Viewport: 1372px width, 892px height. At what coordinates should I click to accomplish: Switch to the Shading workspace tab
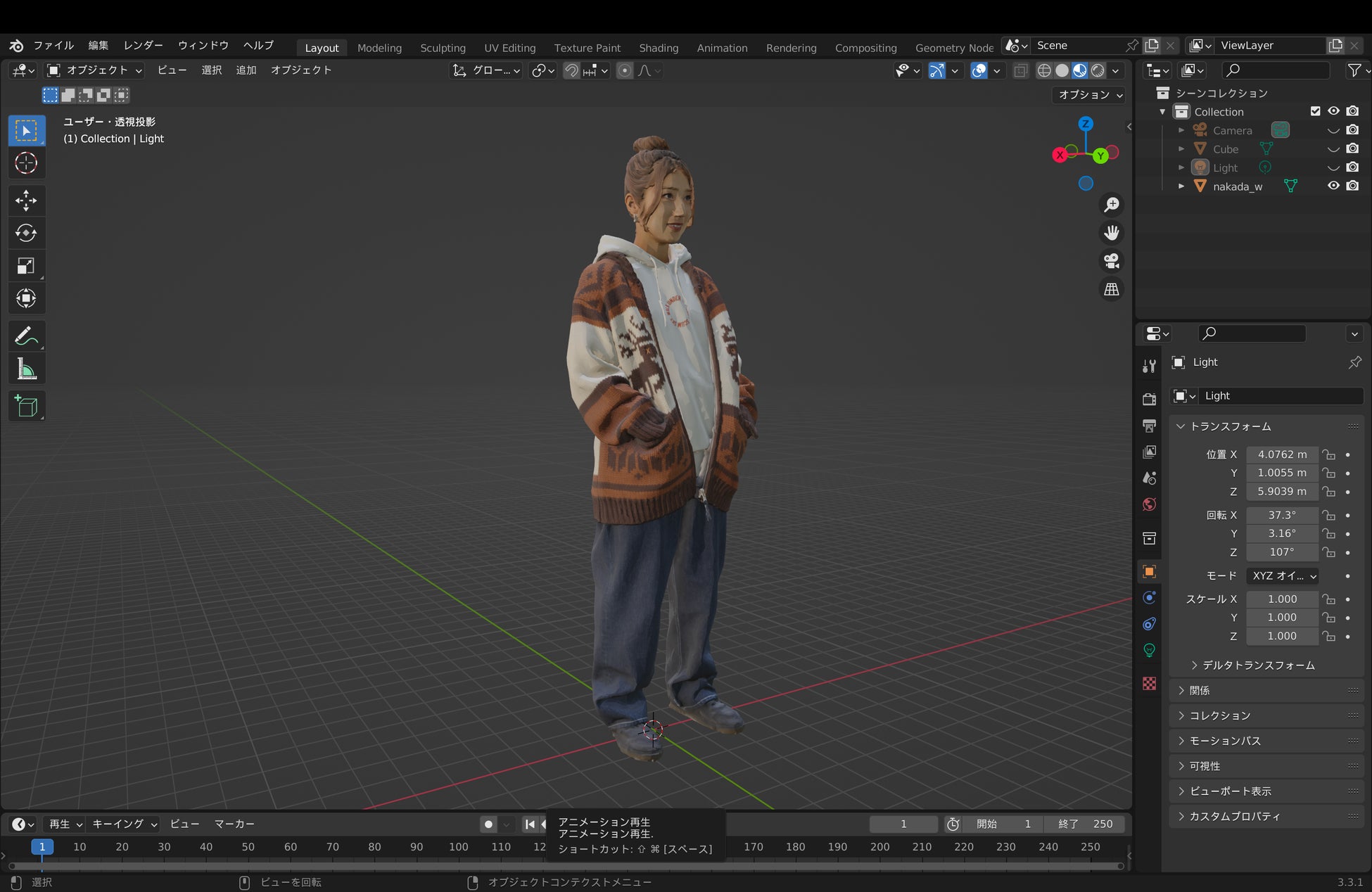[658, 48]
